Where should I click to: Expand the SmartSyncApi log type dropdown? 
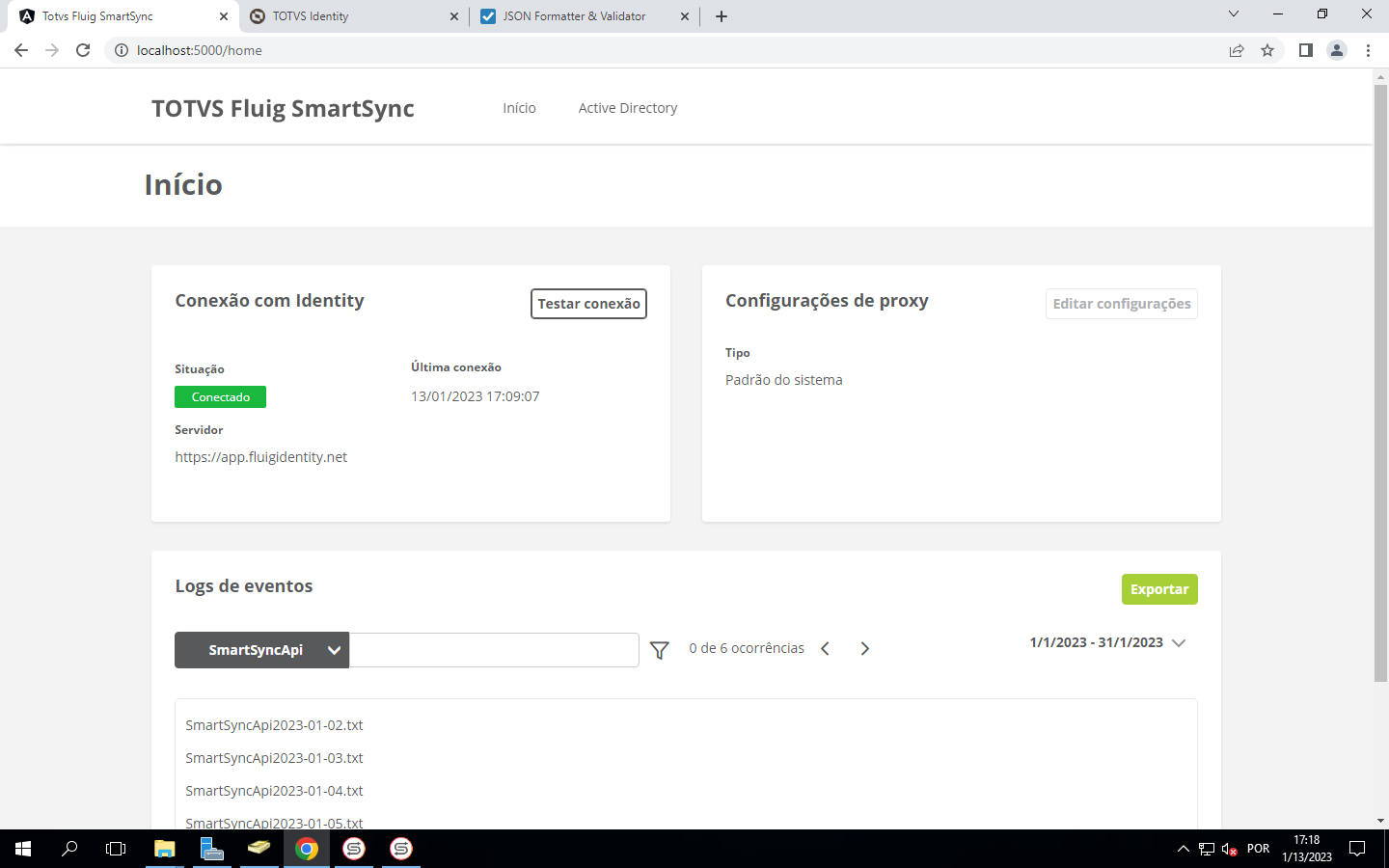pos(261,650)
